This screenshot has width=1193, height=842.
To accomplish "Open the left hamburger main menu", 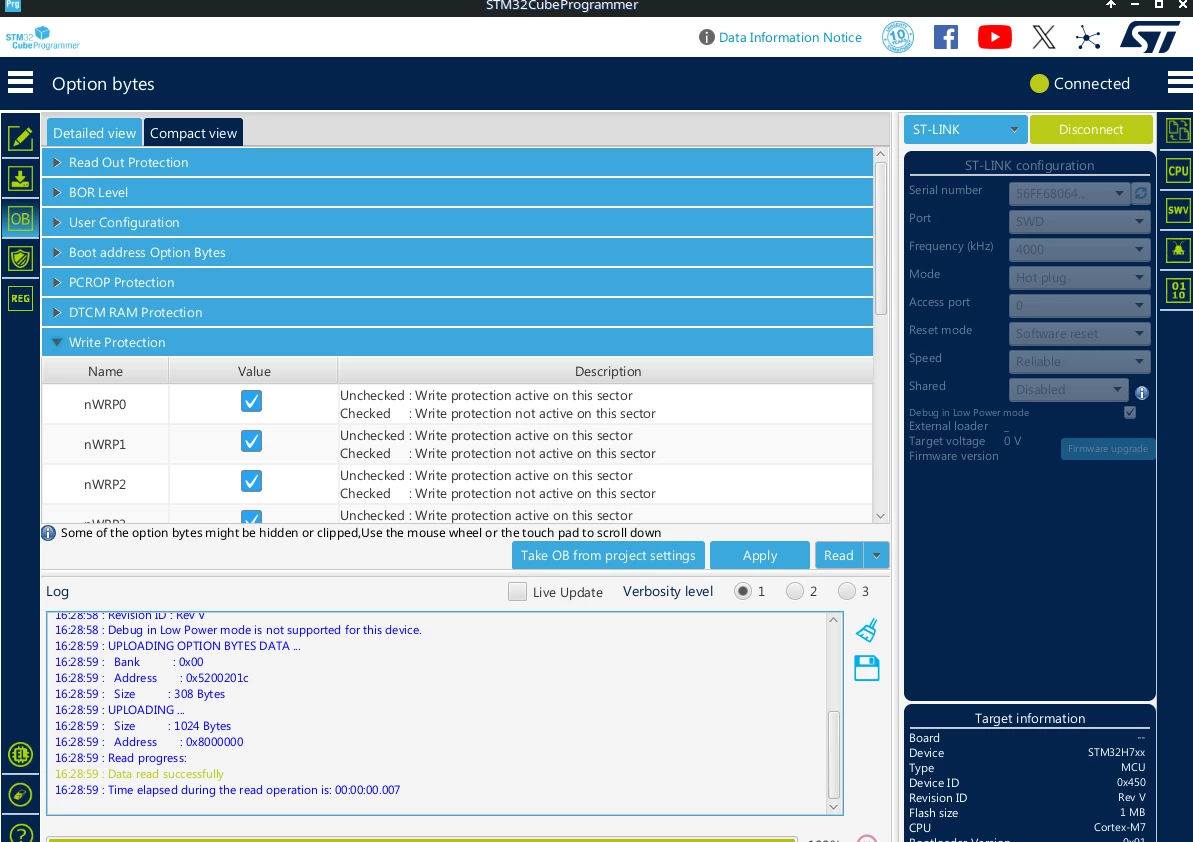I will [x=21, y=82].
